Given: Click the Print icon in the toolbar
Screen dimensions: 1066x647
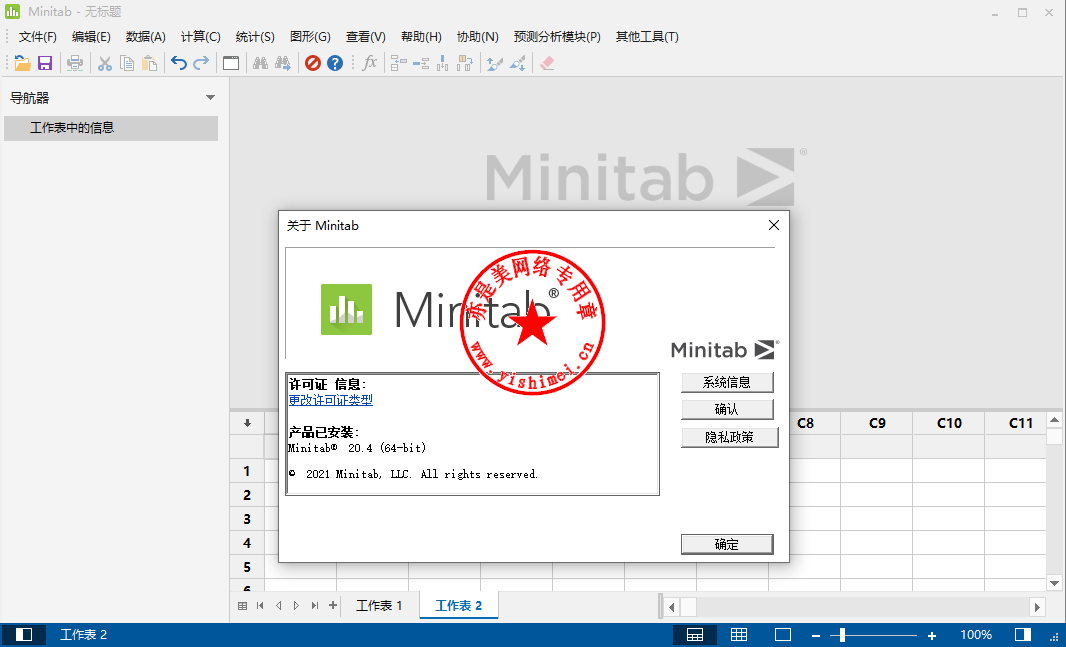Looking at the screenshot, I should coord(75,63).
